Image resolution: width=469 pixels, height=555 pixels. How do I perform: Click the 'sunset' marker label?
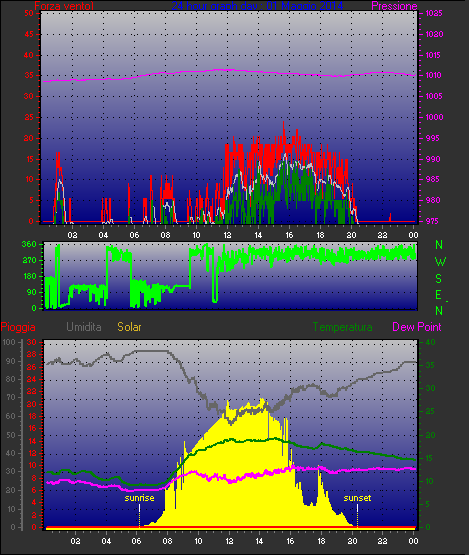[x=358, y=498]
